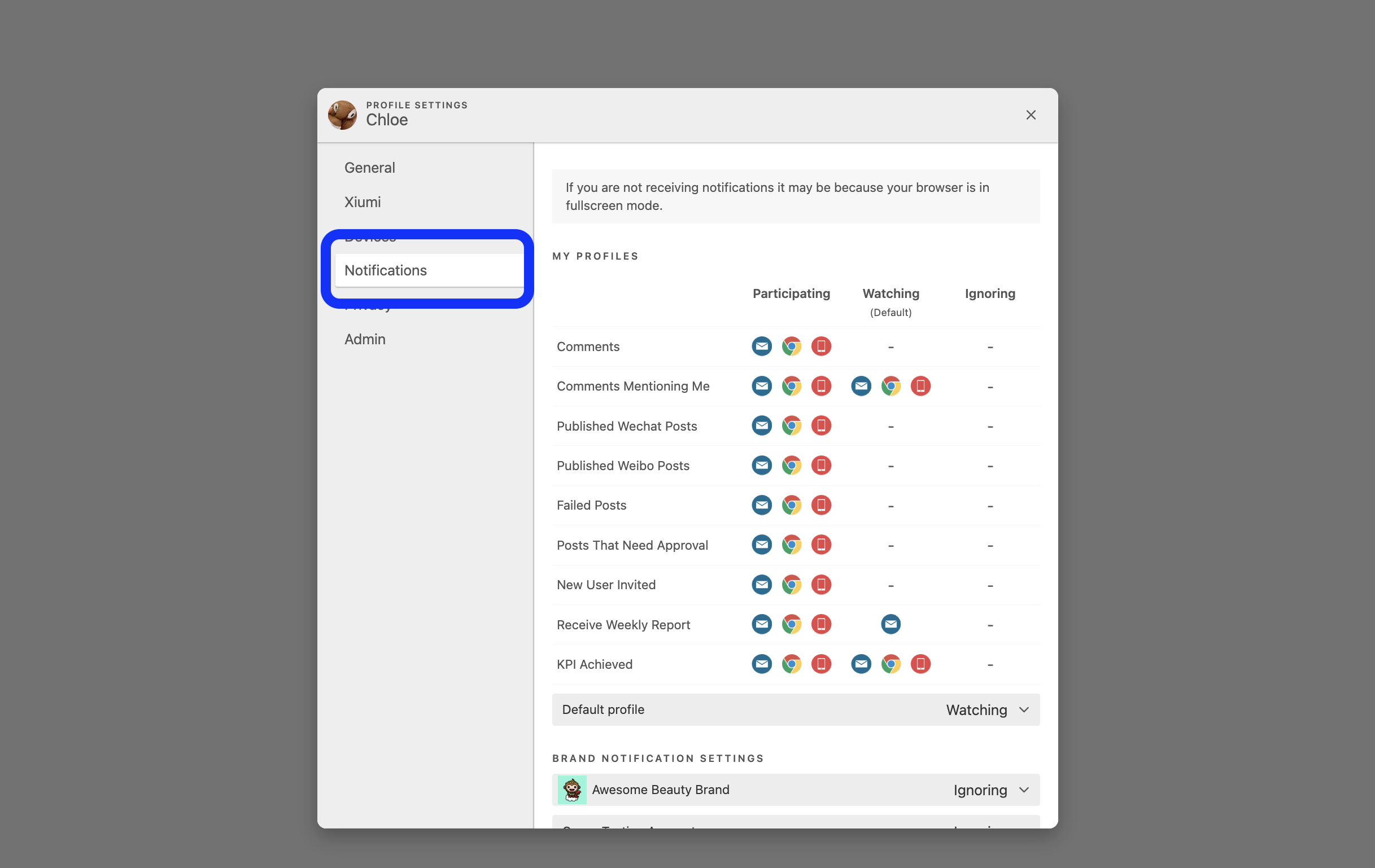This screenshot has width=1375, height=868.
Task: Click the My Profiles section heading
Action: point(596,256)
